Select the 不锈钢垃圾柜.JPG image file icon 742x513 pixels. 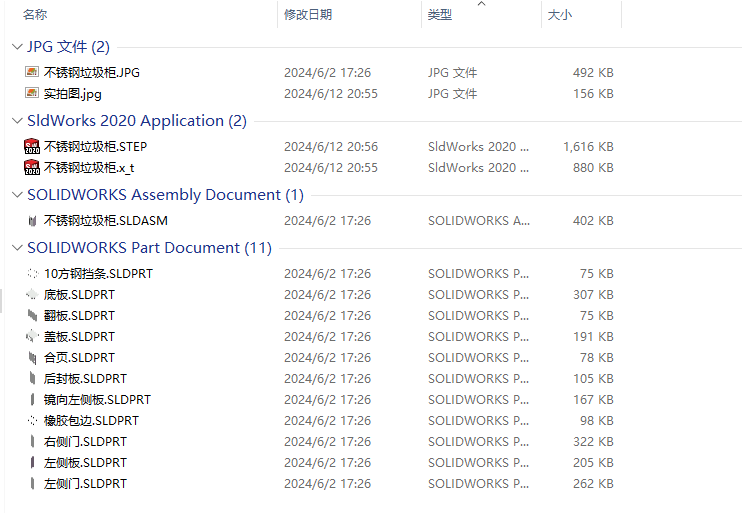pyautogui.click(x=32, y=72)
